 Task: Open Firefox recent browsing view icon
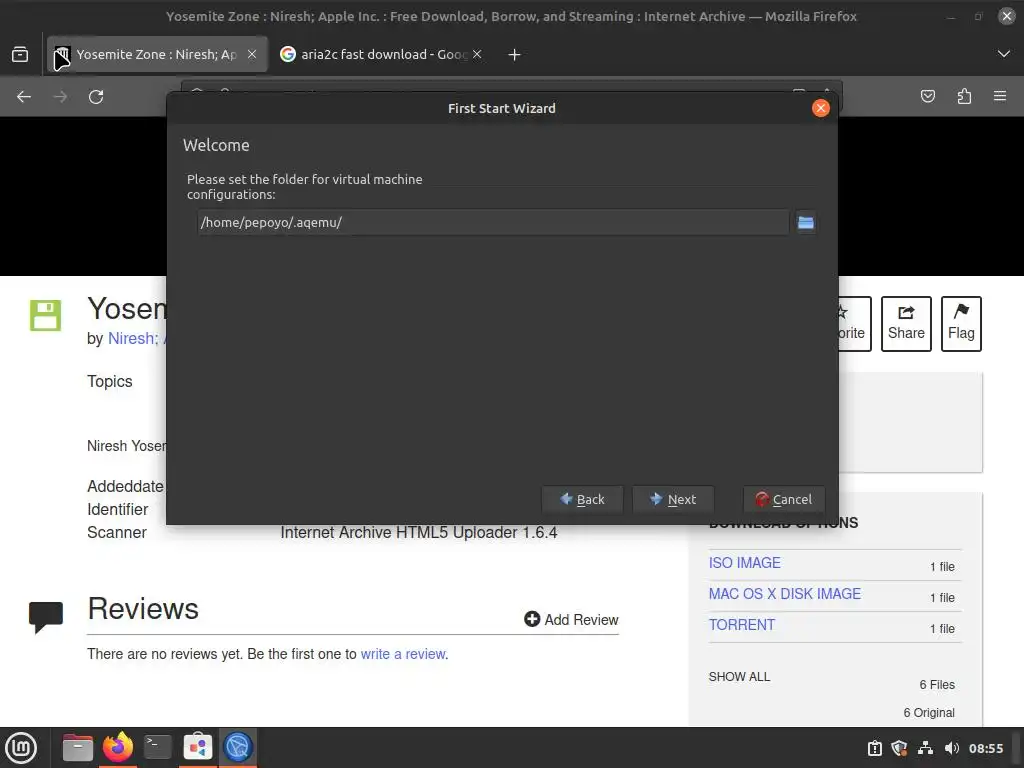click(20, 55)
